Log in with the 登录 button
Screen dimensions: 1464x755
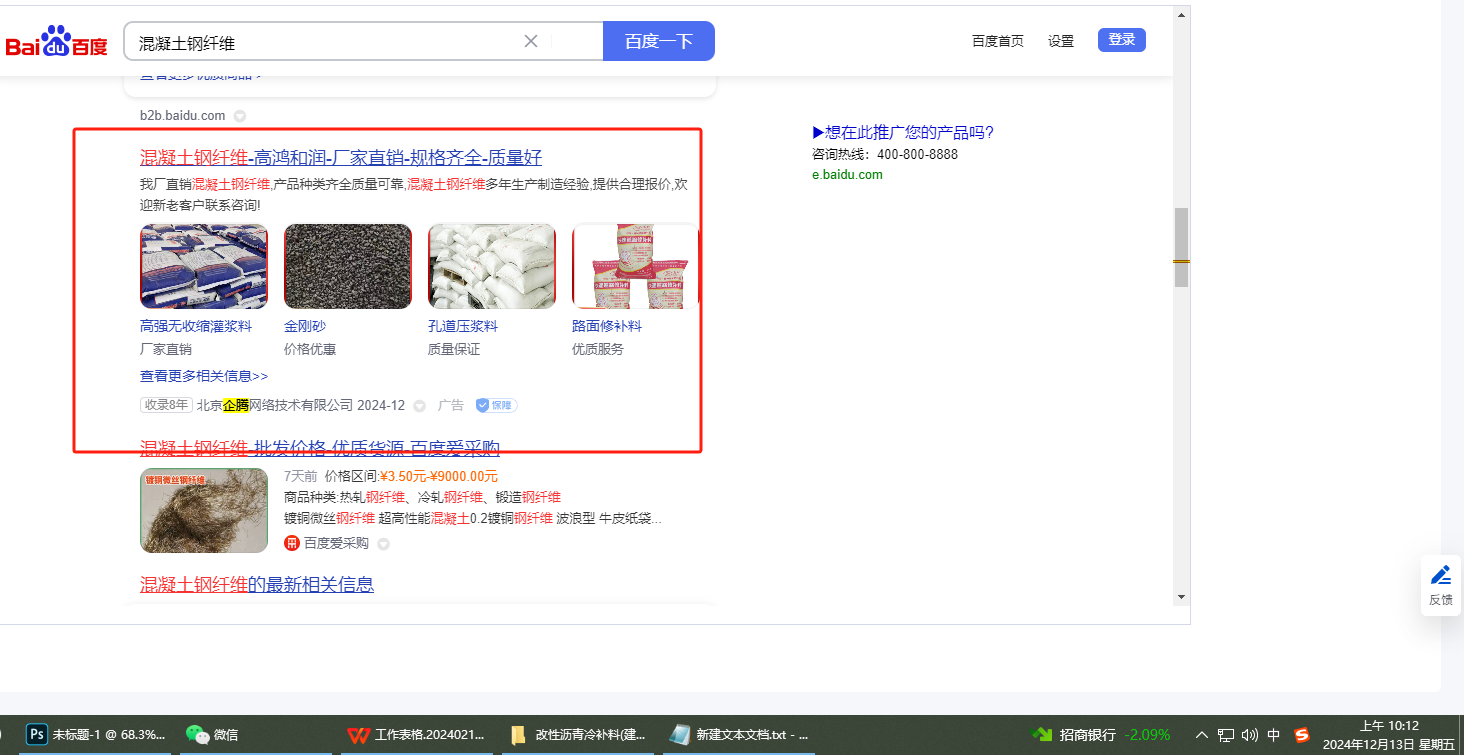(1122, 40)
